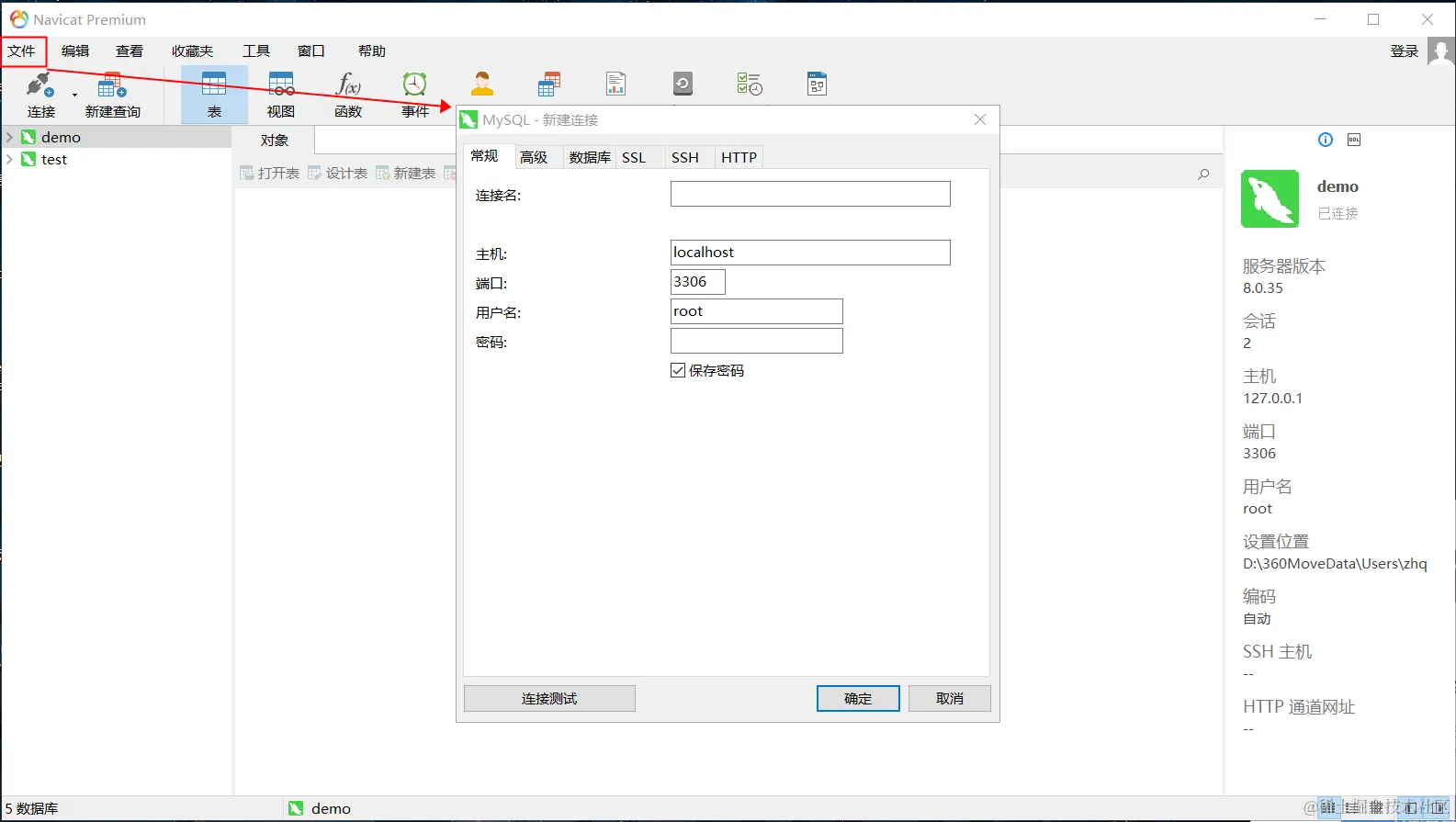The height and width of the screenshot is (822, 1456).
Task: Click the 已连接 status text
Action: click(x=1337, y=213)
